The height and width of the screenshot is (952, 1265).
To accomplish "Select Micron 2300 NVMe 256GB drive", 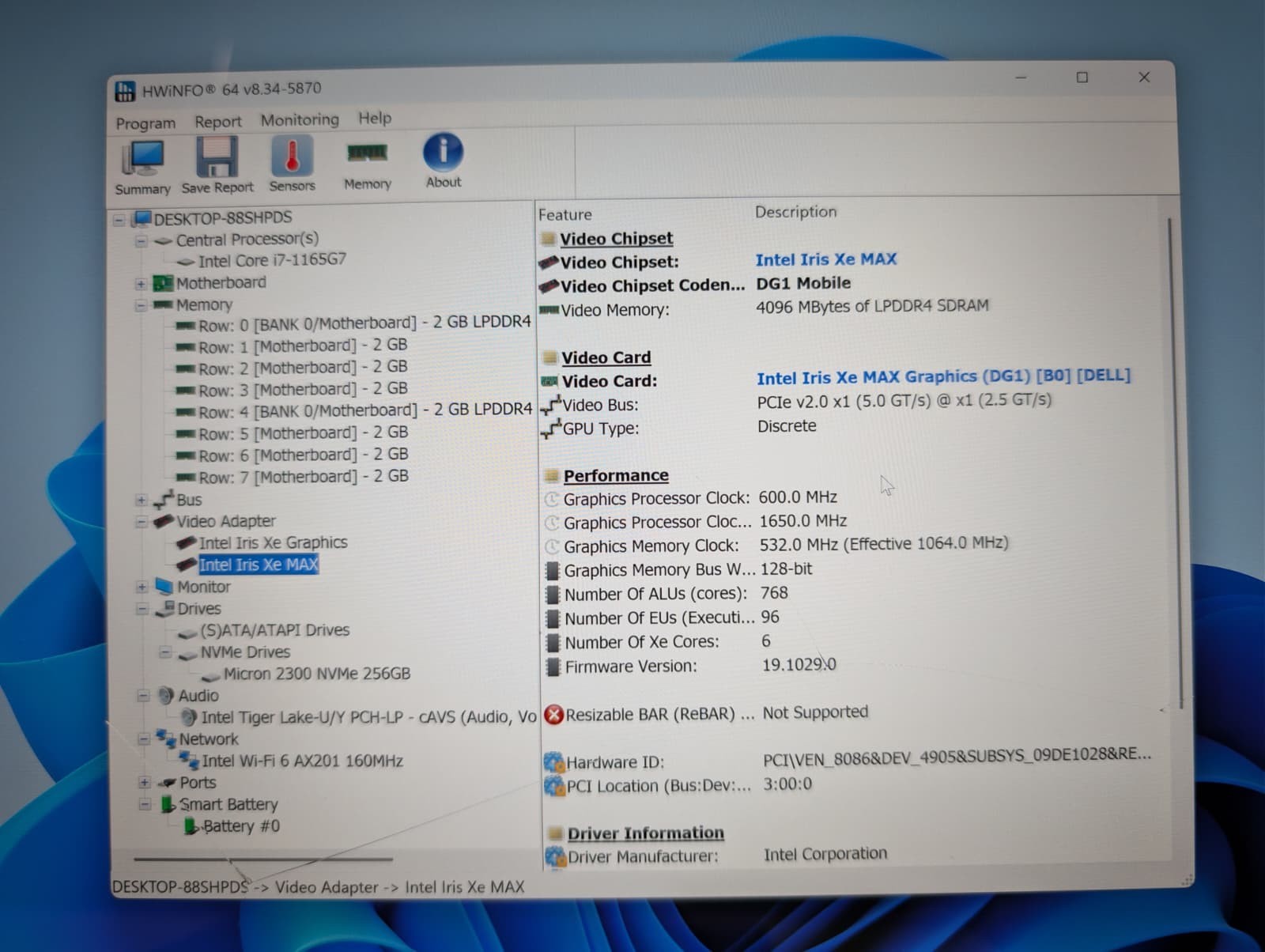I will (317, 674).
